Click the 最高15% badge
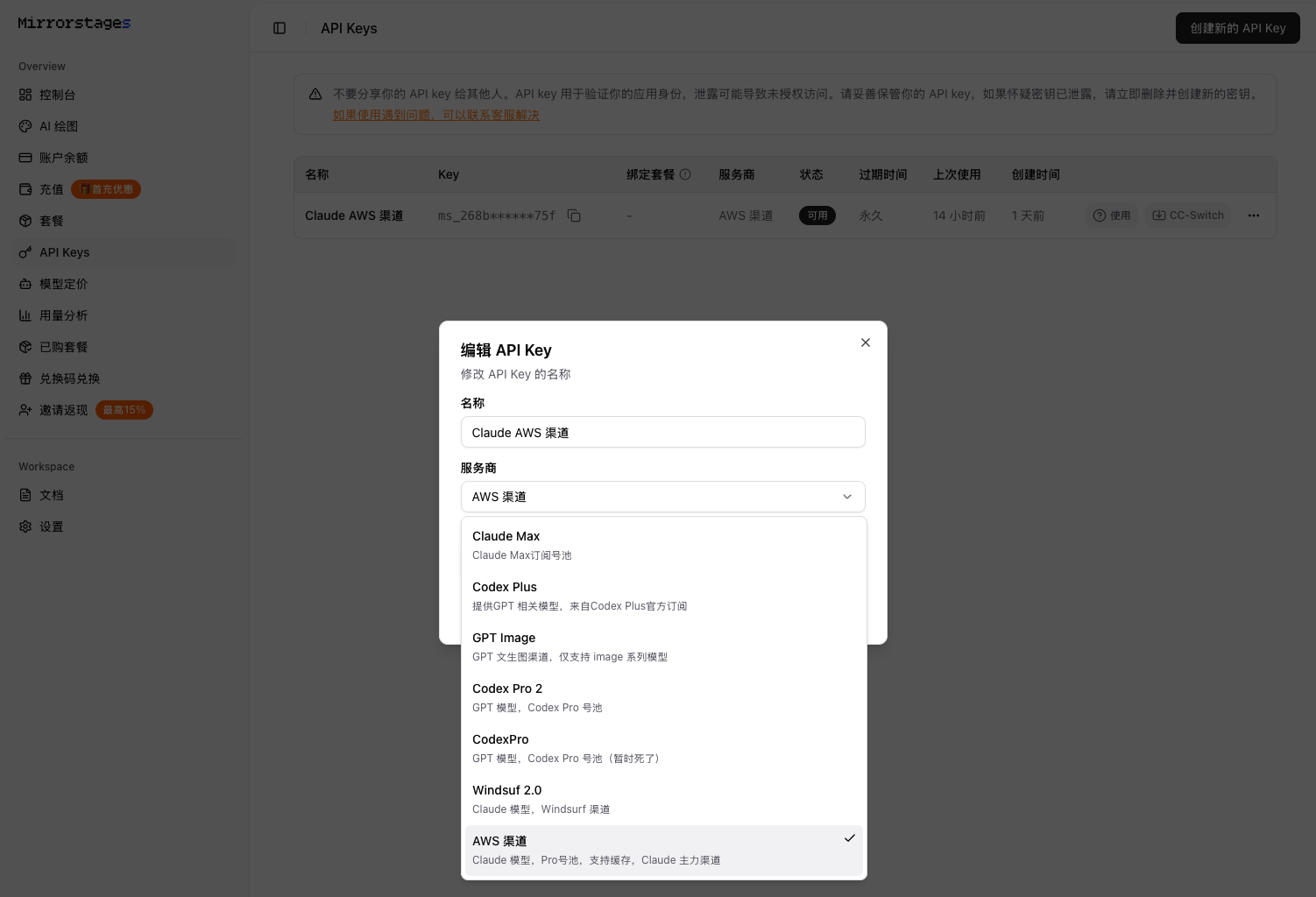 coord(124,410)
